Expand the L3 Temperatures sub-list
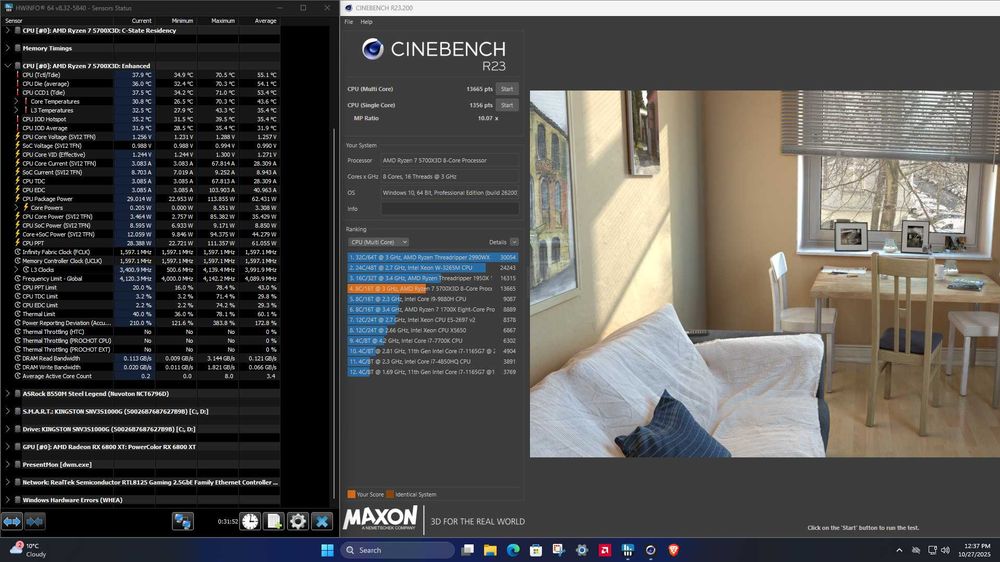The width and height of the screenshot is (1000, 562). (17, 110)
